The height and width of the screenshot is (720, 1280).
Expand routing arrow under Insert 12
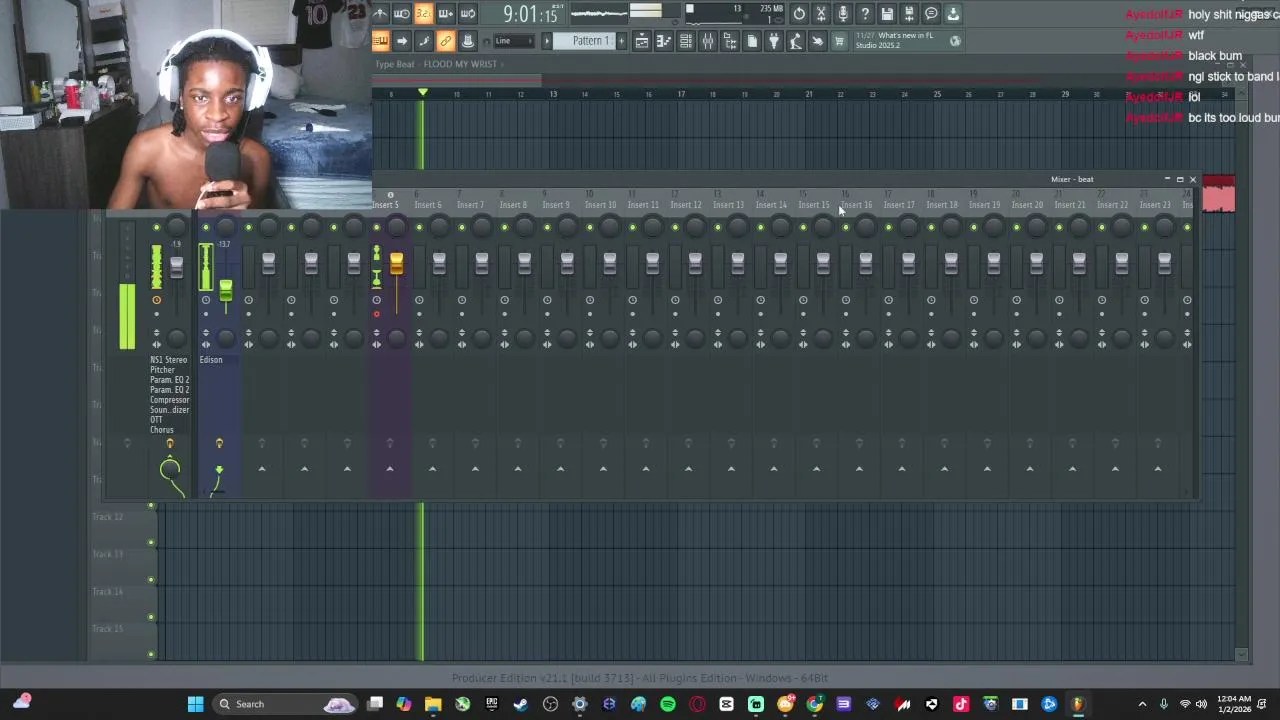(x=689, y=468)
